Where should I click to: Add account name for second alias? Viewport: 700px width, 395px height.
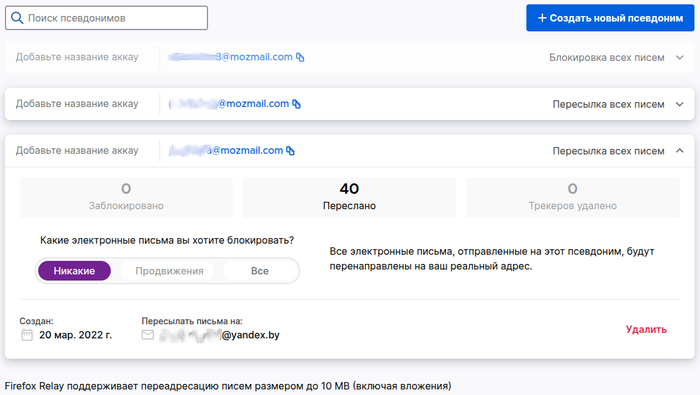pos(77,104)
